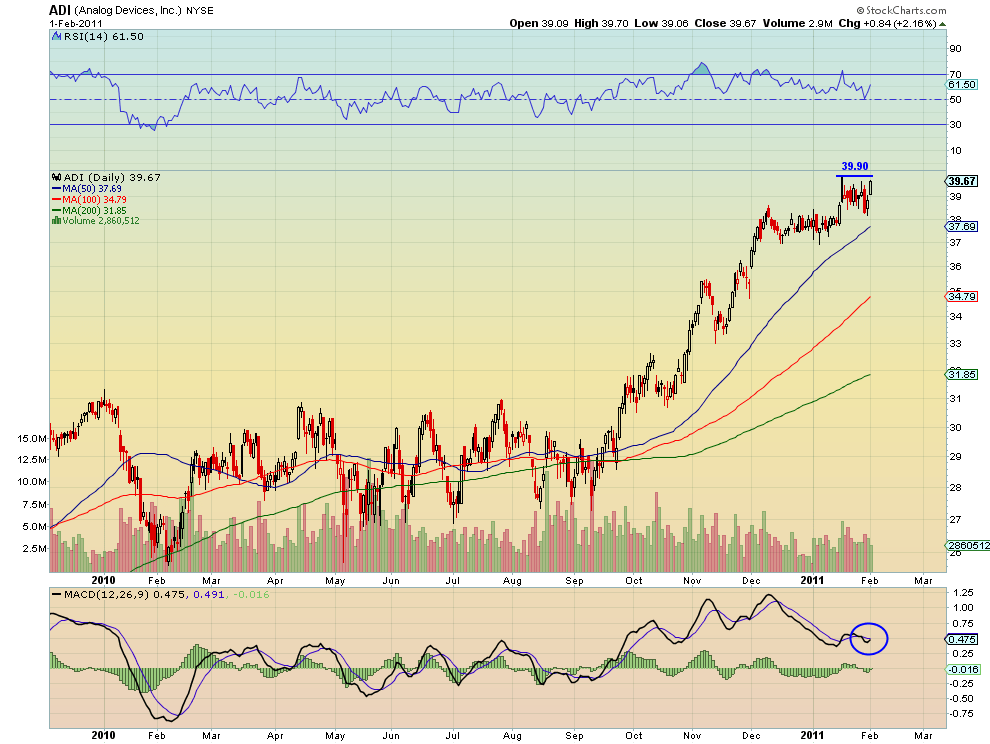
Task: Click the 31.85 MA(200) axis tag
Action: coord(962,375)
